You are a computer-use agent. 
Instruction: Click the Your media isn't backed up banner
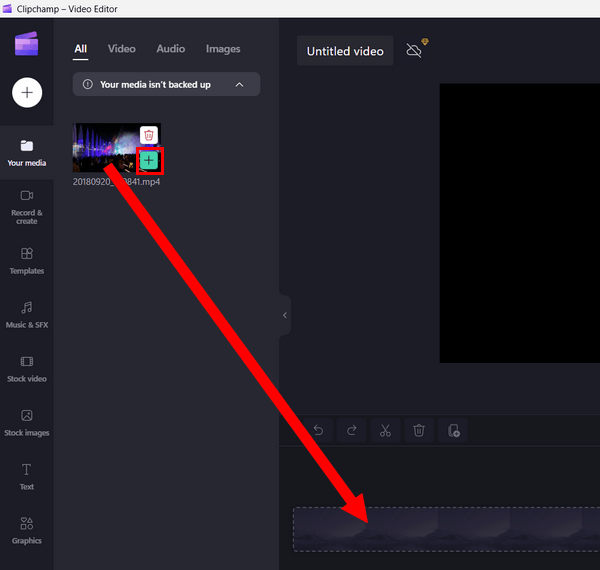(x=166, y=84)
